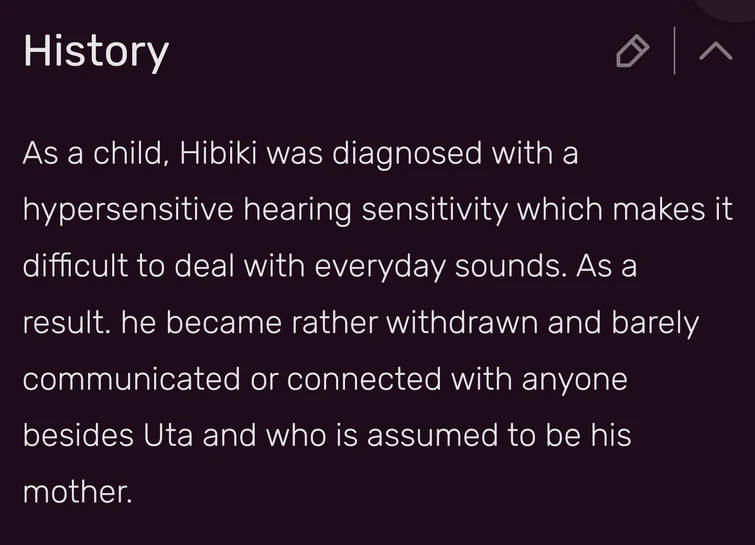Collapse the History section with the chevron
Viewport: 755px width, 545px height.
[x=715, y=52]
